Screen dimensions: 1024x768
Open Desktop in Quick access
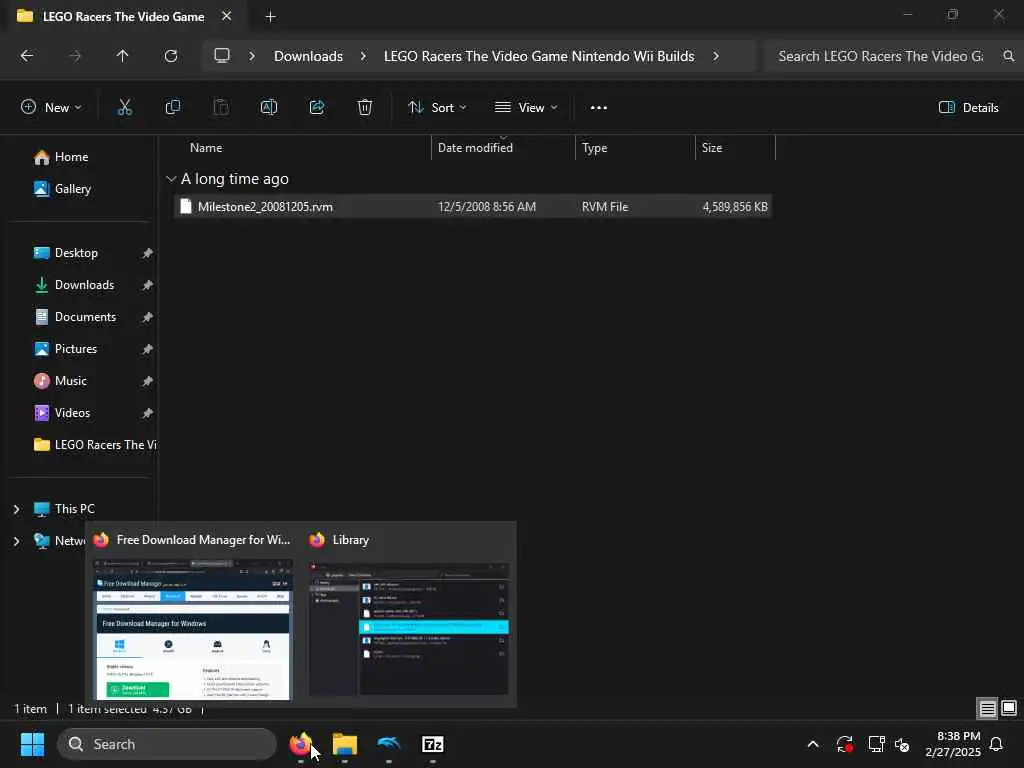tap(76, 253)
